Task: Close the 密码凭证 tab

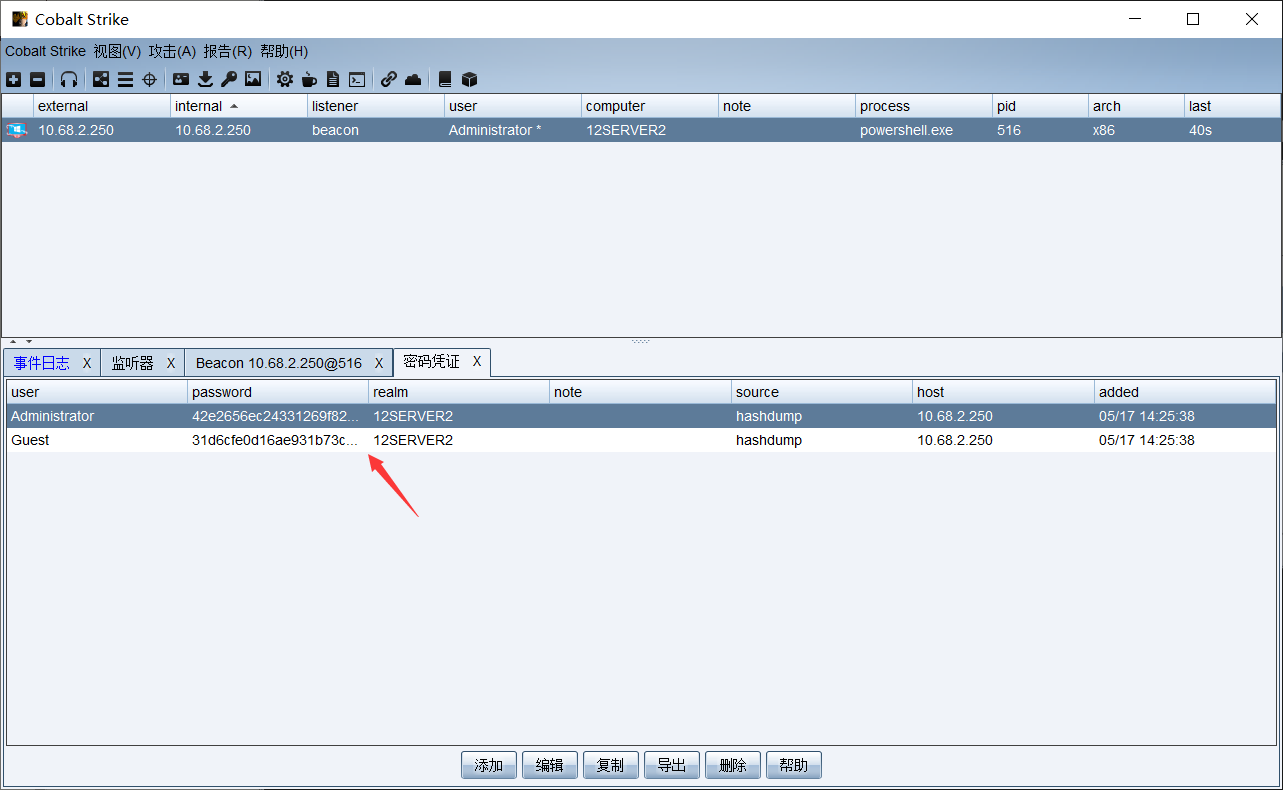Action: [477, 361]
